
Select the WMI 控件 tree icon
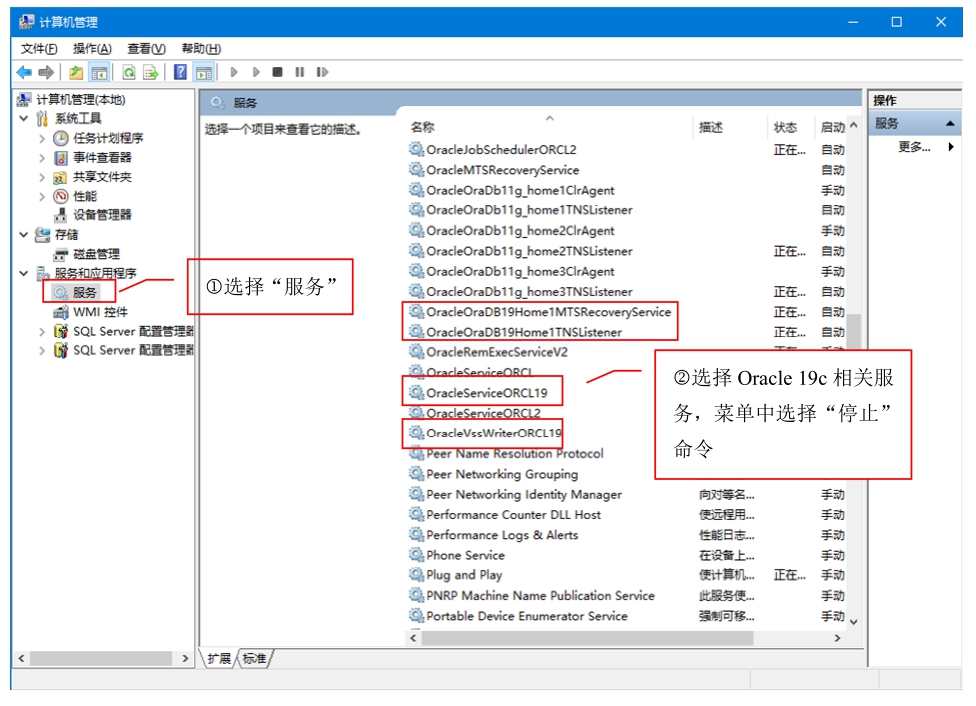(x=60, y=312)
